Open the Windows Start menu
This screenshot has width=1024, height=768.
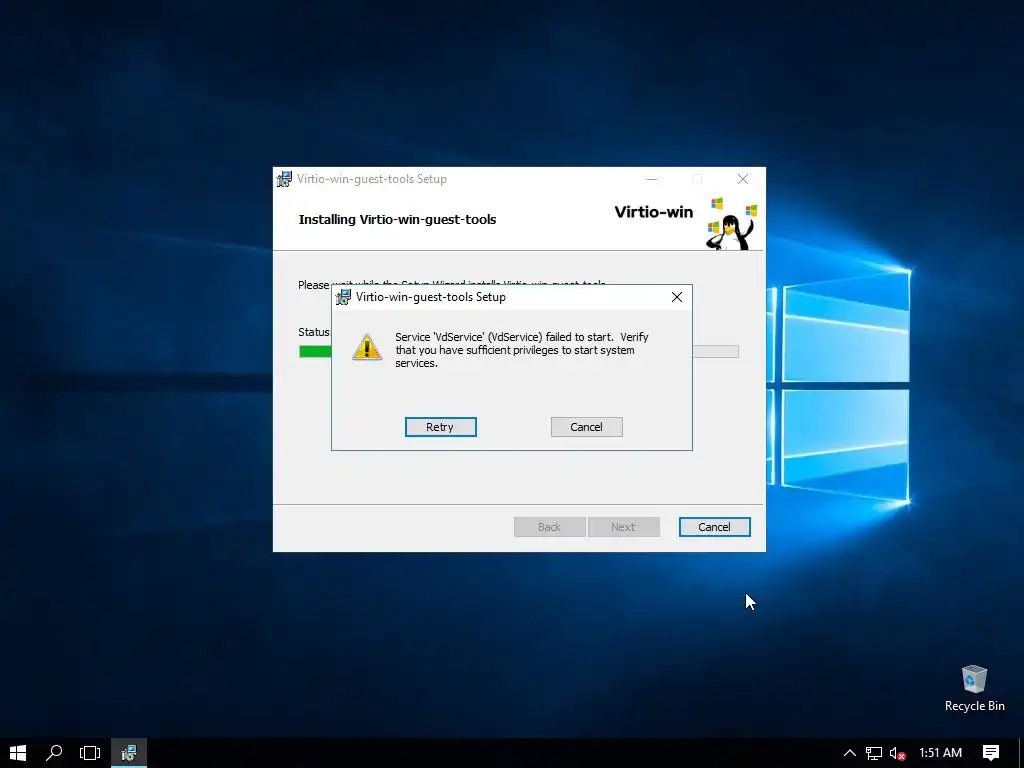point(18,753)
